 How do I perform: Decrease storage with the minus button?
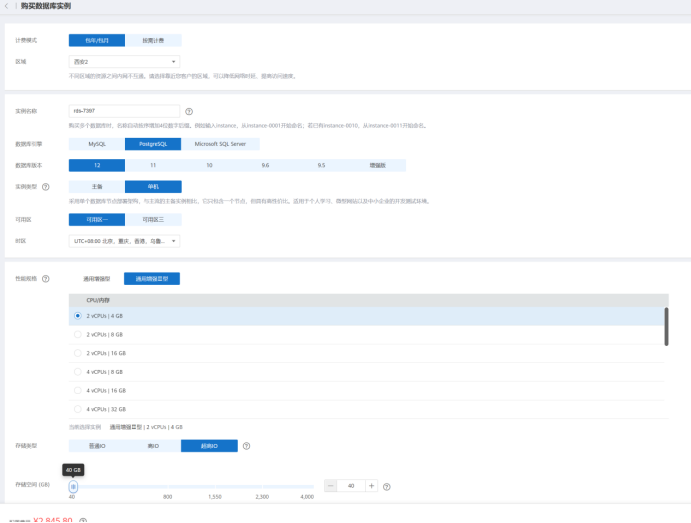coord(331,485)
